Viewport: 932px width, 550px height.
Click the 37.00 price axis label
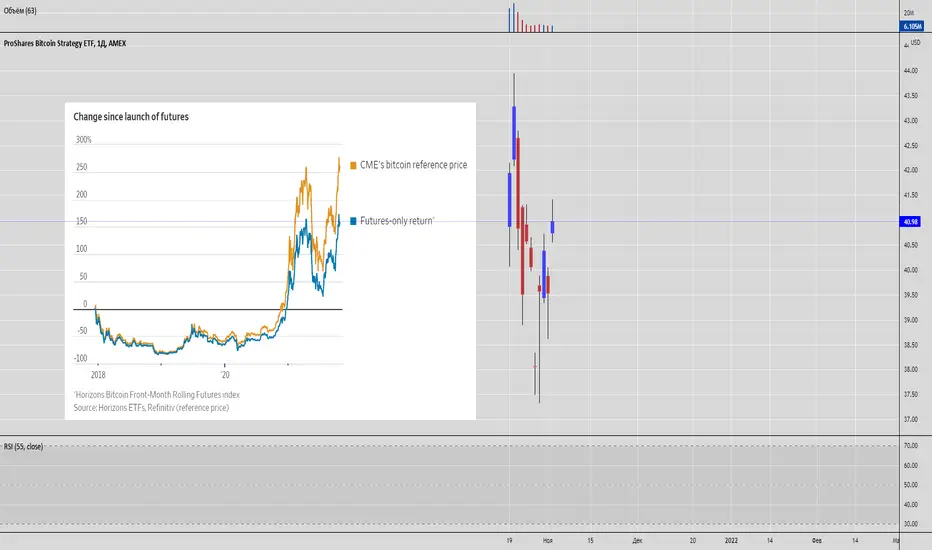tap(911, 419)
